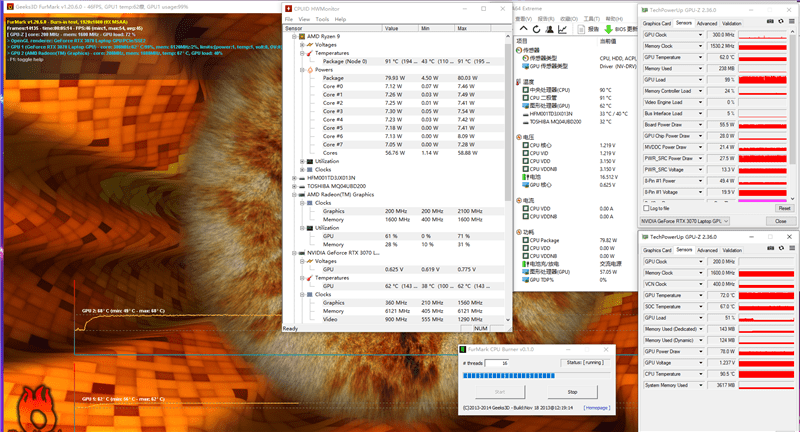This screenshot has width=800, height=432.
Task: Open hamburger menu in top GPU-Z window
Action: 791,21
